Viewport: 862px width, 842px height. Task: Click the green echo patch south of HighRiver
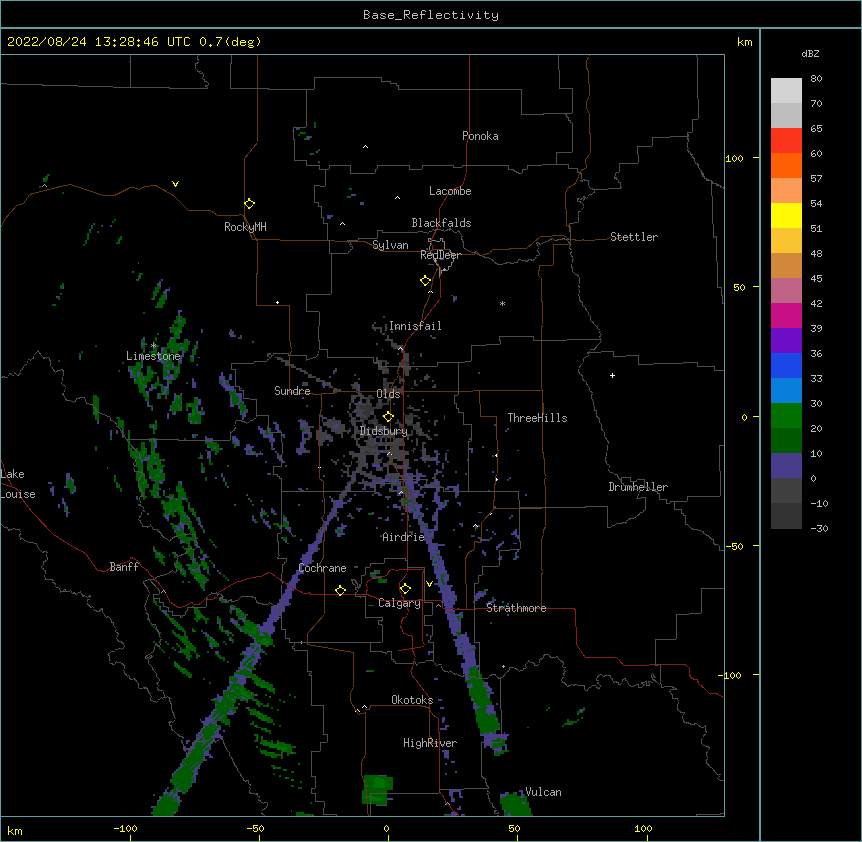(x=378, y=790)
